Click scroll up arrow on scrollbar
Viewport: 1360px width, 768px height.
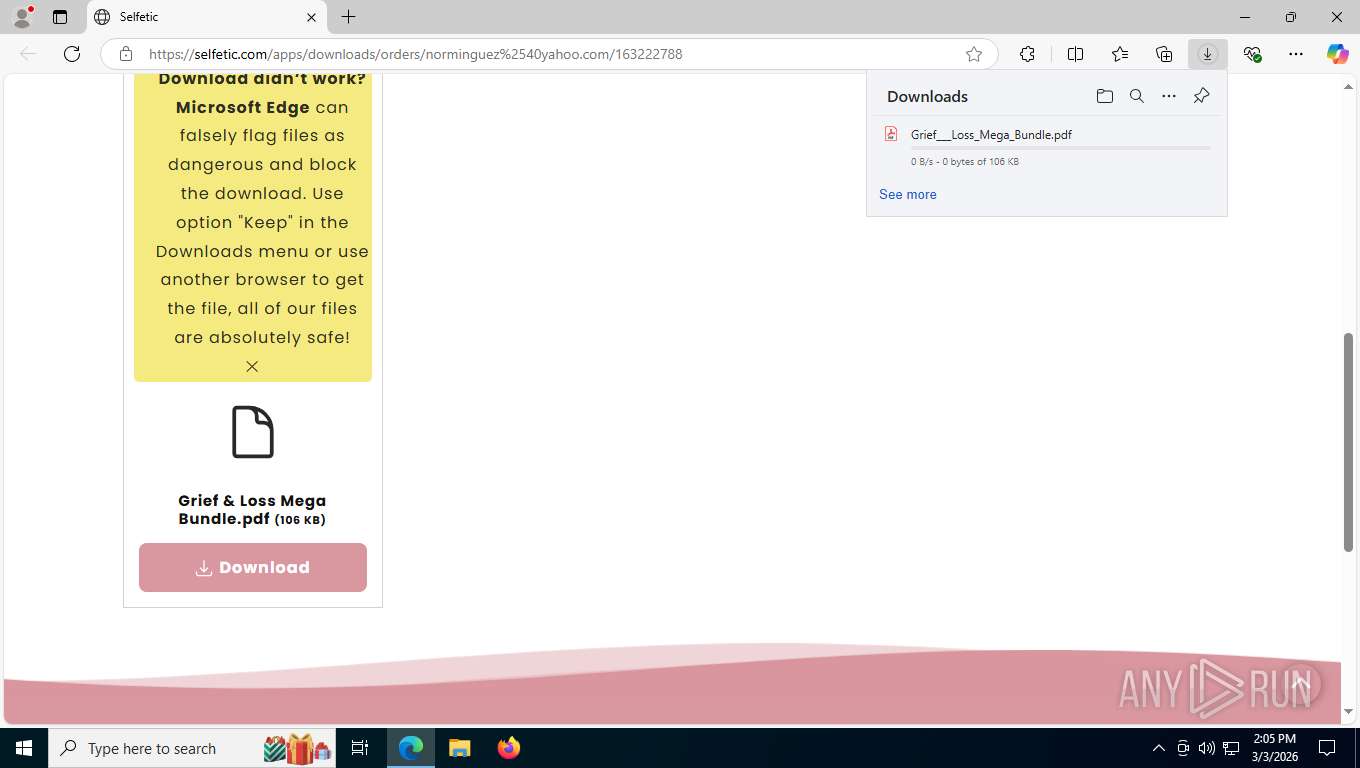pyautogui.click(x=1348, y=87)
